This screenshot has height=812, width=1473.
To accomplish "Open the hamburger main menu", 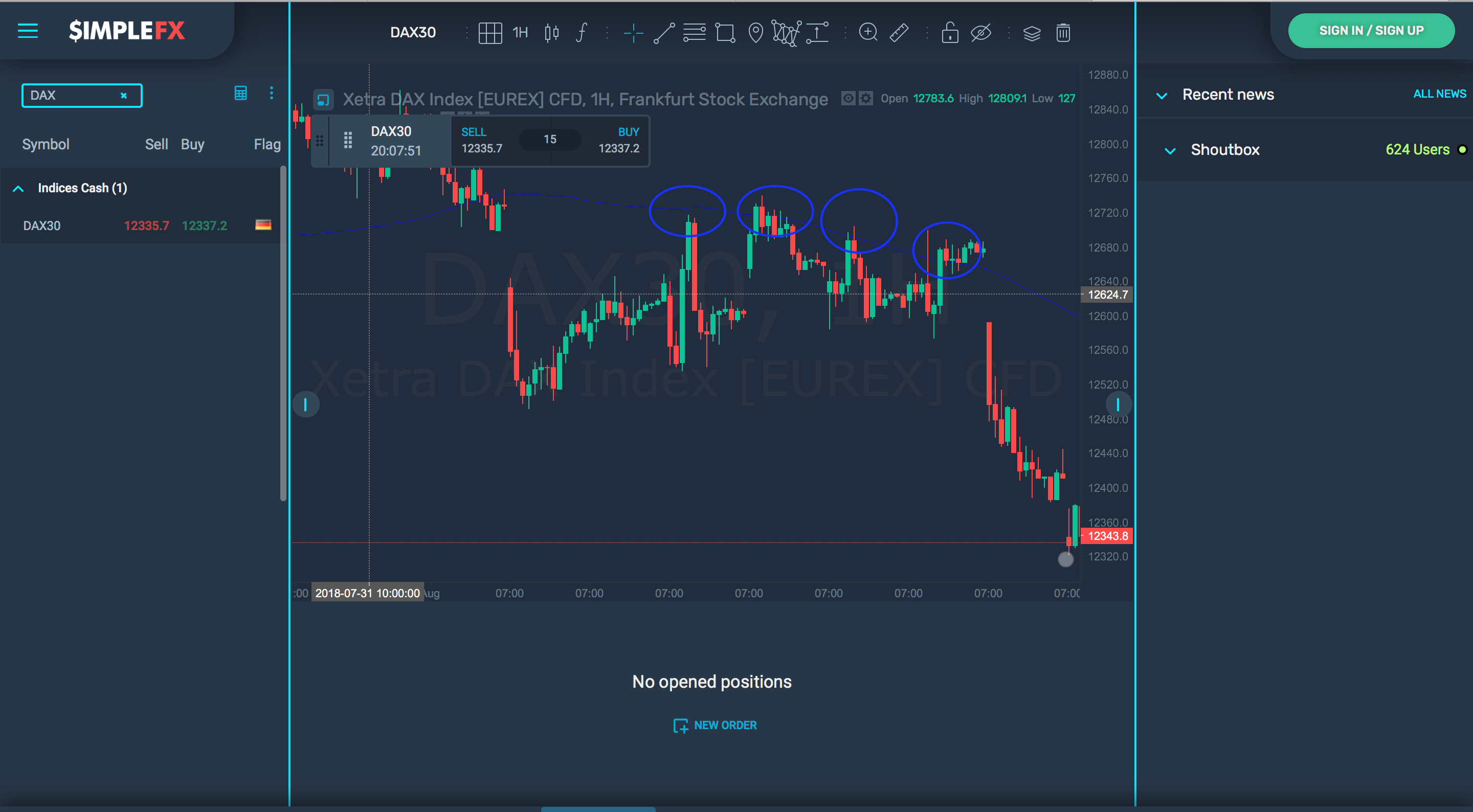I will tap(28, 31).
